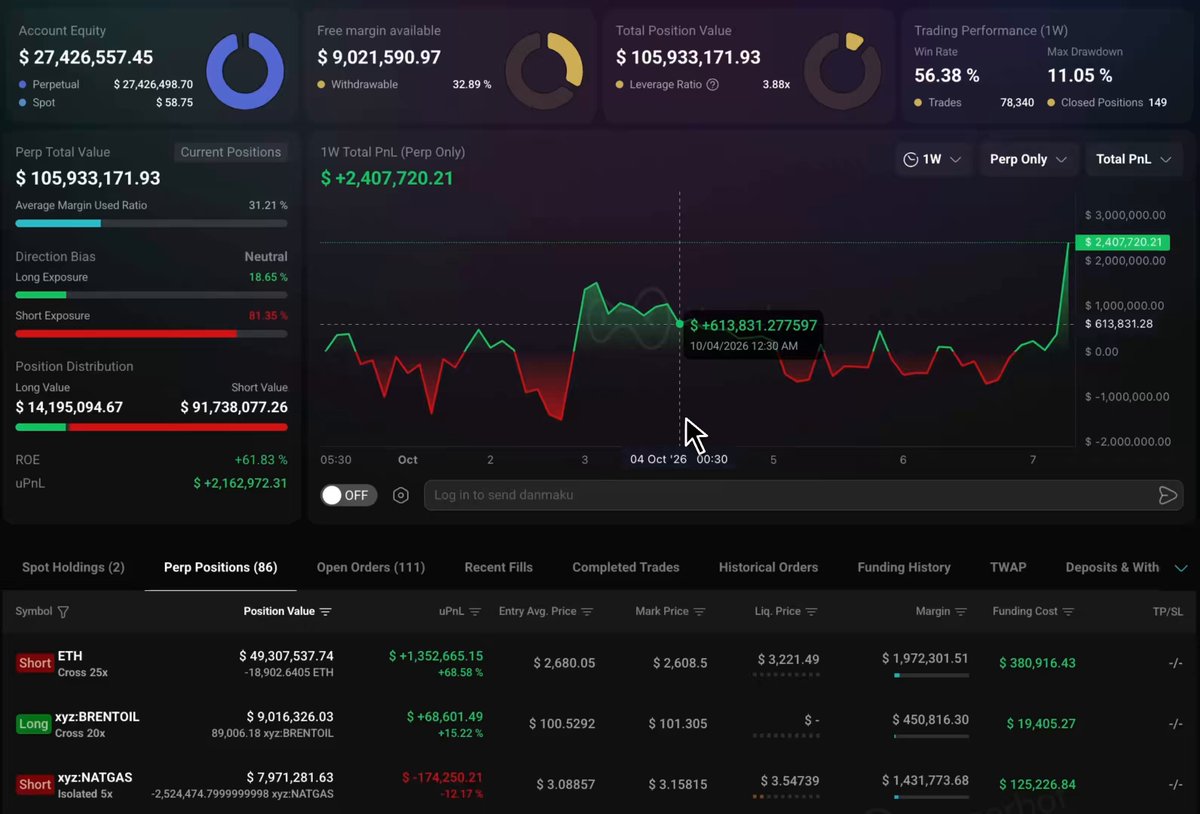Open the Funding History tab
Screen dimensions: 1200x814
[x=904, y=567]
